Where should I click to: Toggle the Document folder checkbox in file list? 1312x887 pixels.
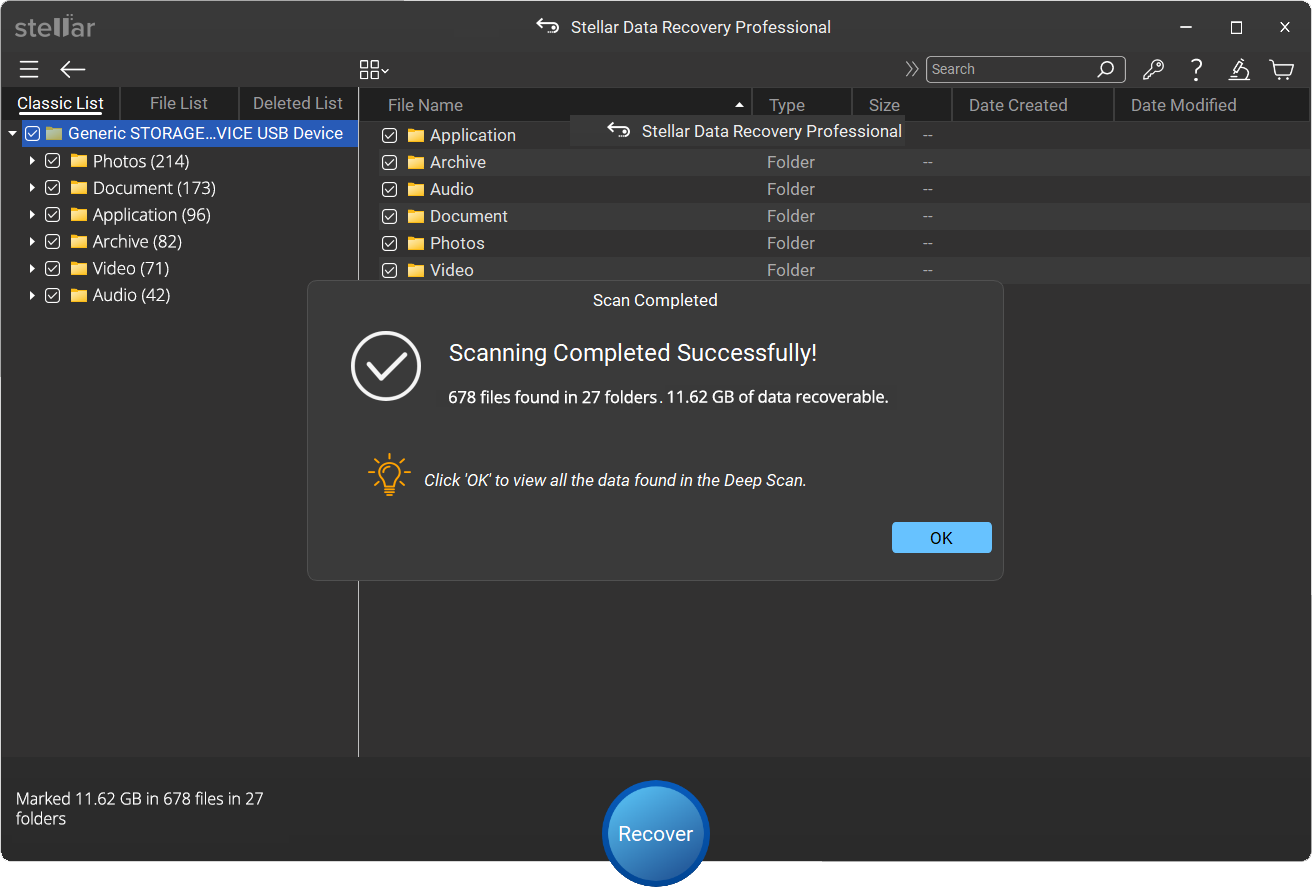click(x=390, y=217)
